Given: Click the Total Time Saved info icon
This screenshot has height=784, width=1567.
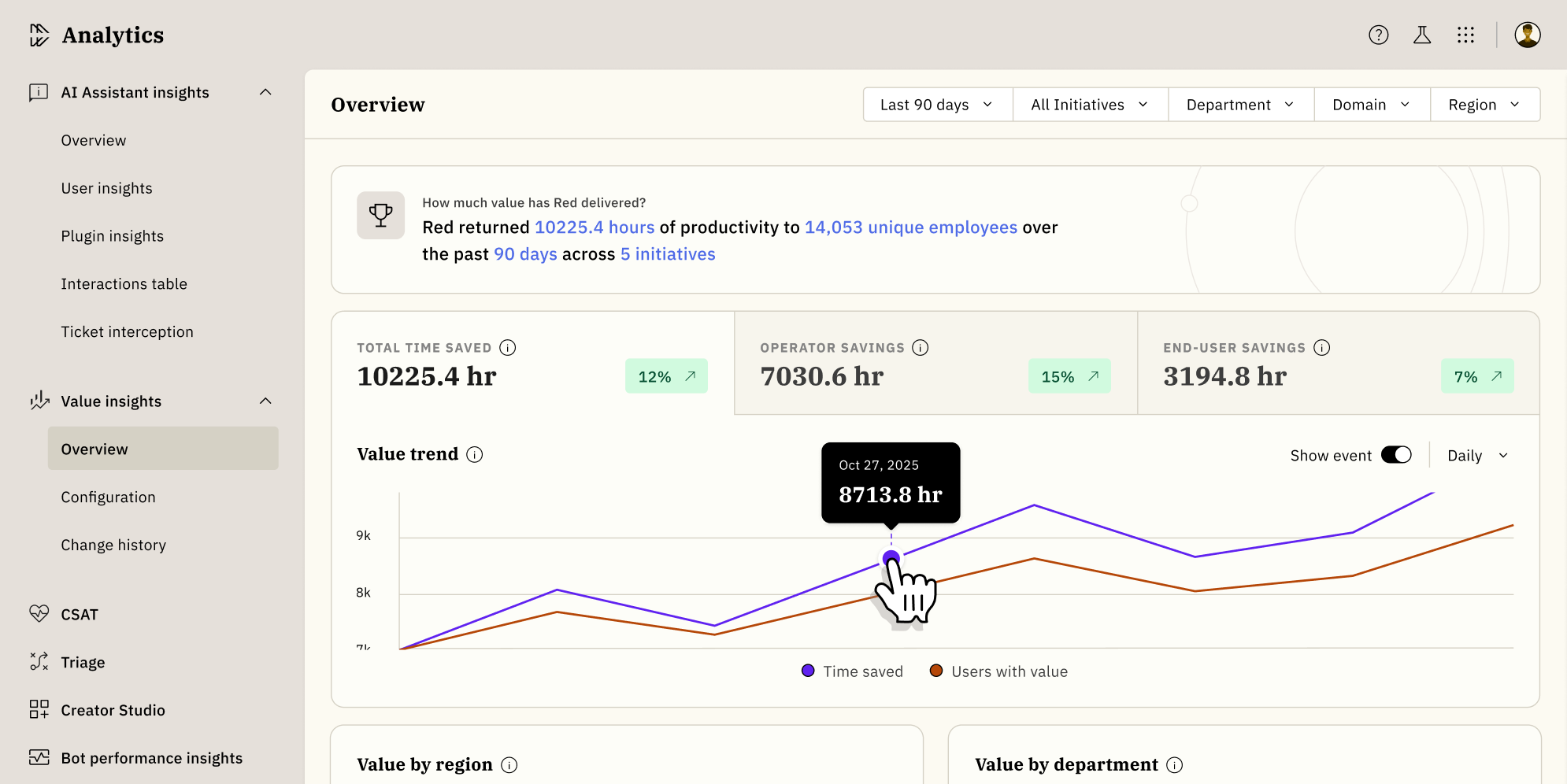Looking at the screenshot, I should (508, 348).
